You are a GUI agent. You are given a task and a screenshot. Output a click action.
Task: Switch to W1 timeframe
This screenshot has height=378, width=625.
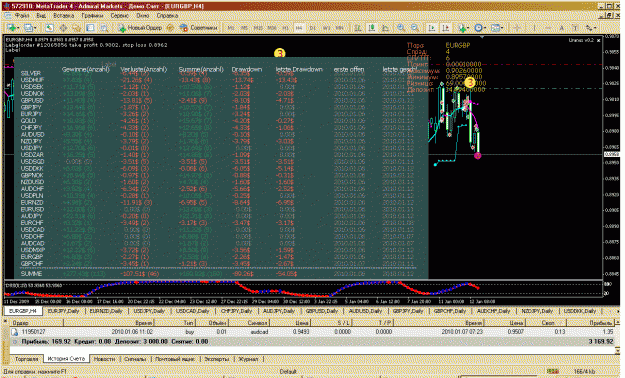click(326, 28)
